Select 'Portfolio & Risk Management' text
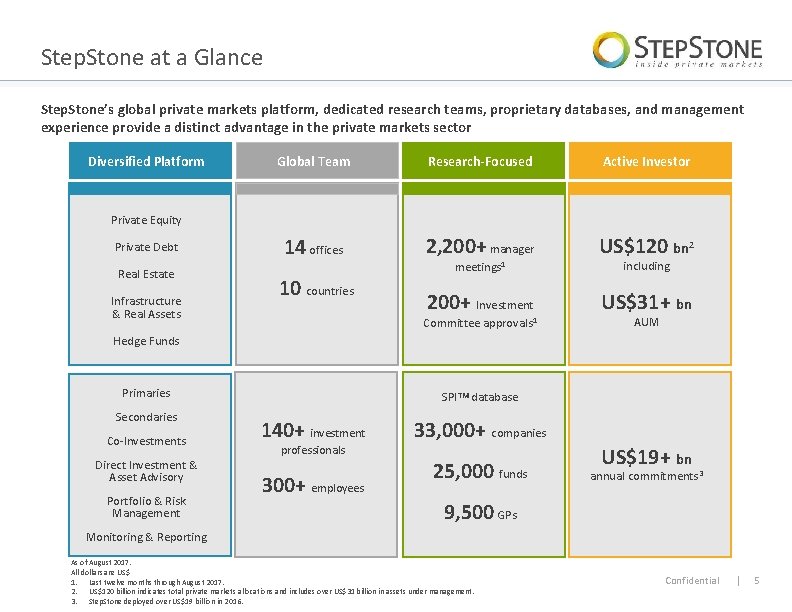This screenshot has height=612, width=792. point(146,507)
